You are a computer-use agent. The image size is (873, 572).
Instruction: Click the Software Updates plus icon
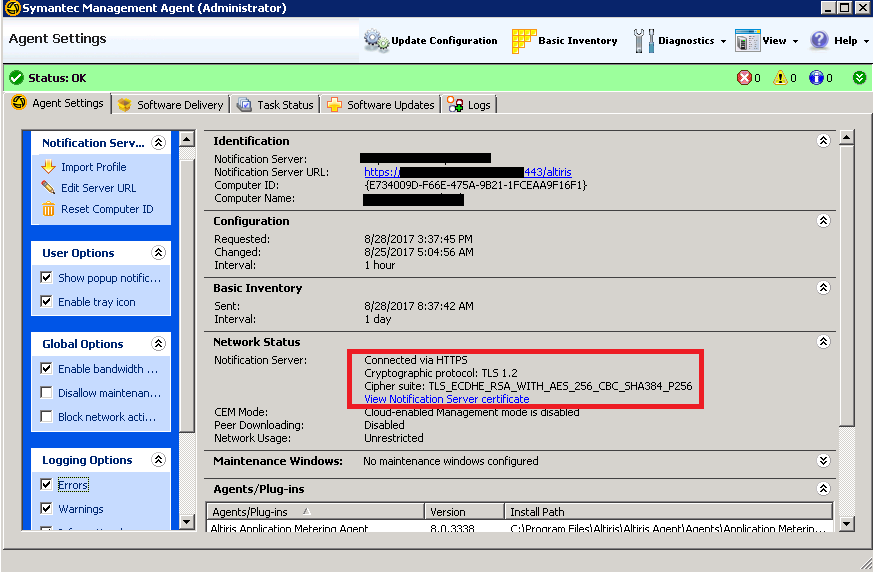tap(334, 105)
